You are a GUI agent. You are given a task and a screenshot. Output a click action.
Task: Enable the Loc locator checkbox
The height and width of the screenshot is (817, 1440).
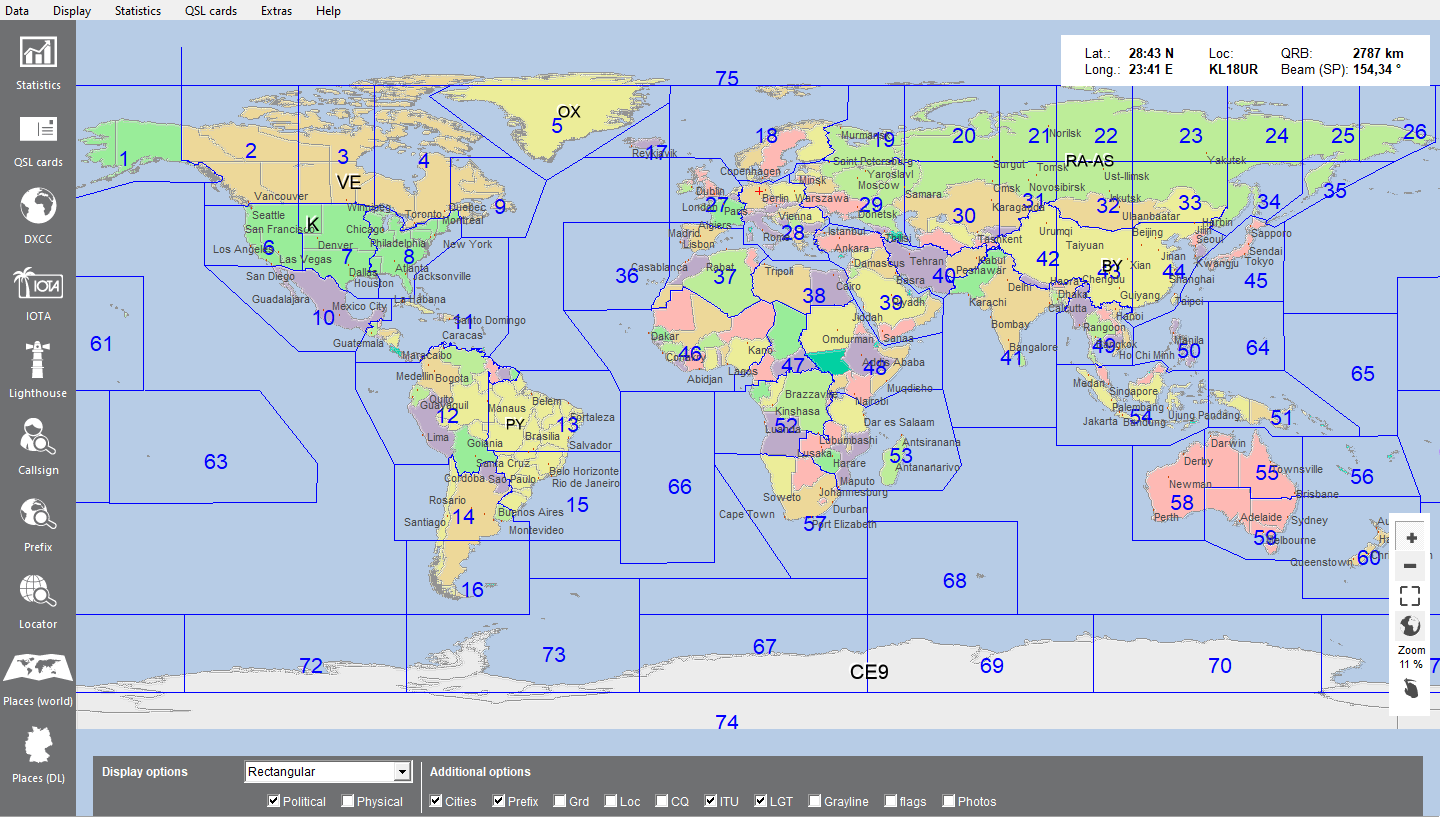point(610,801)
